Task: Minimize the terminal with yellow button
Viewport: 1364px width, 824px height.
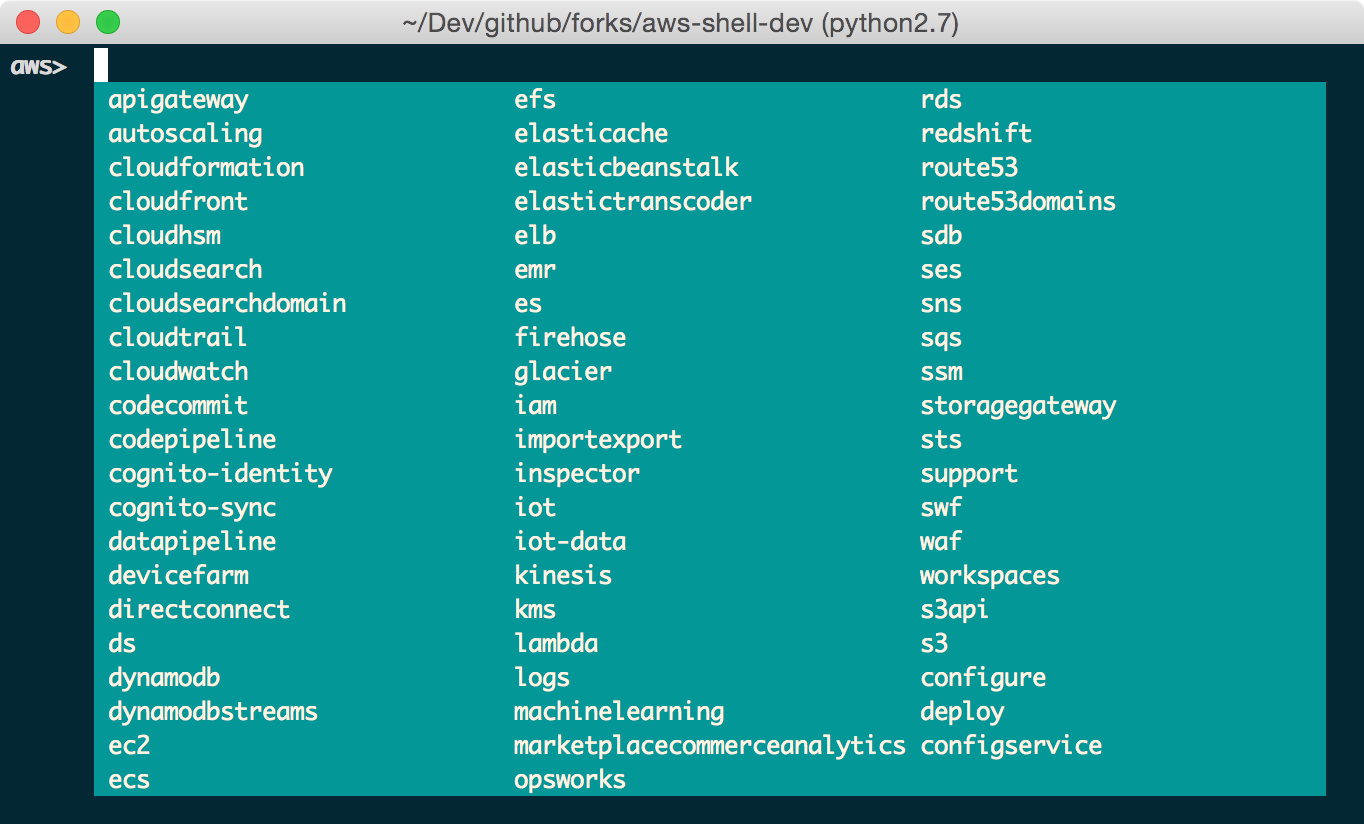Action: click(68, 21)
